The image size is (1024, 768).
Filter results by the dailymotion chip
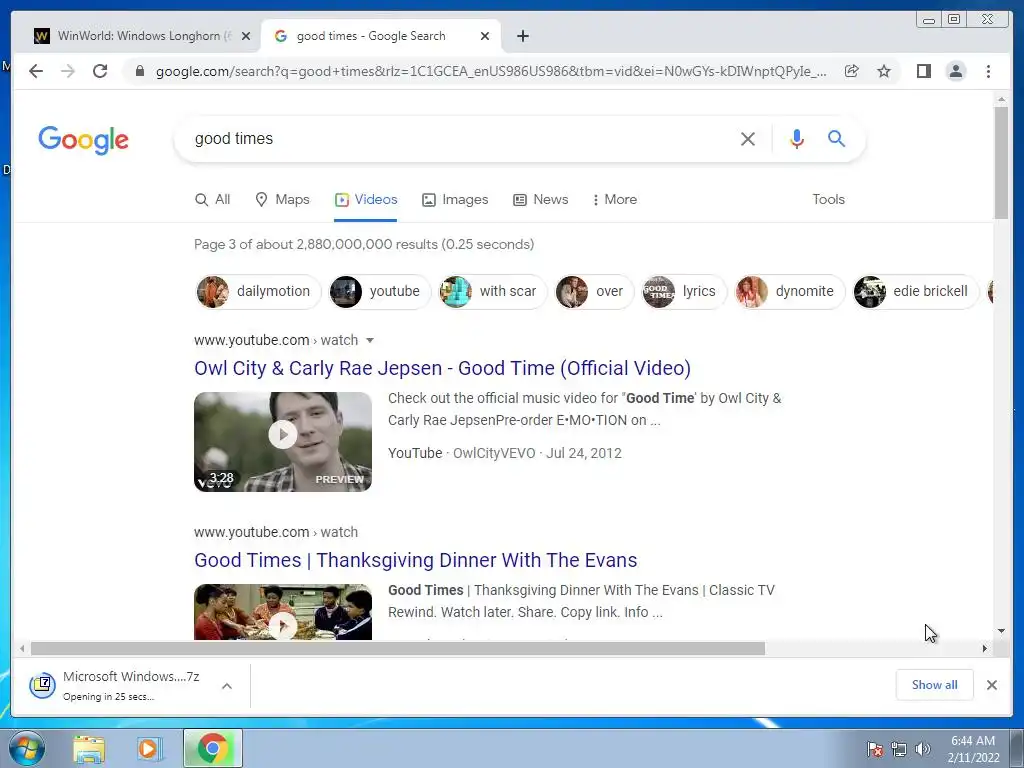(258, 291)
